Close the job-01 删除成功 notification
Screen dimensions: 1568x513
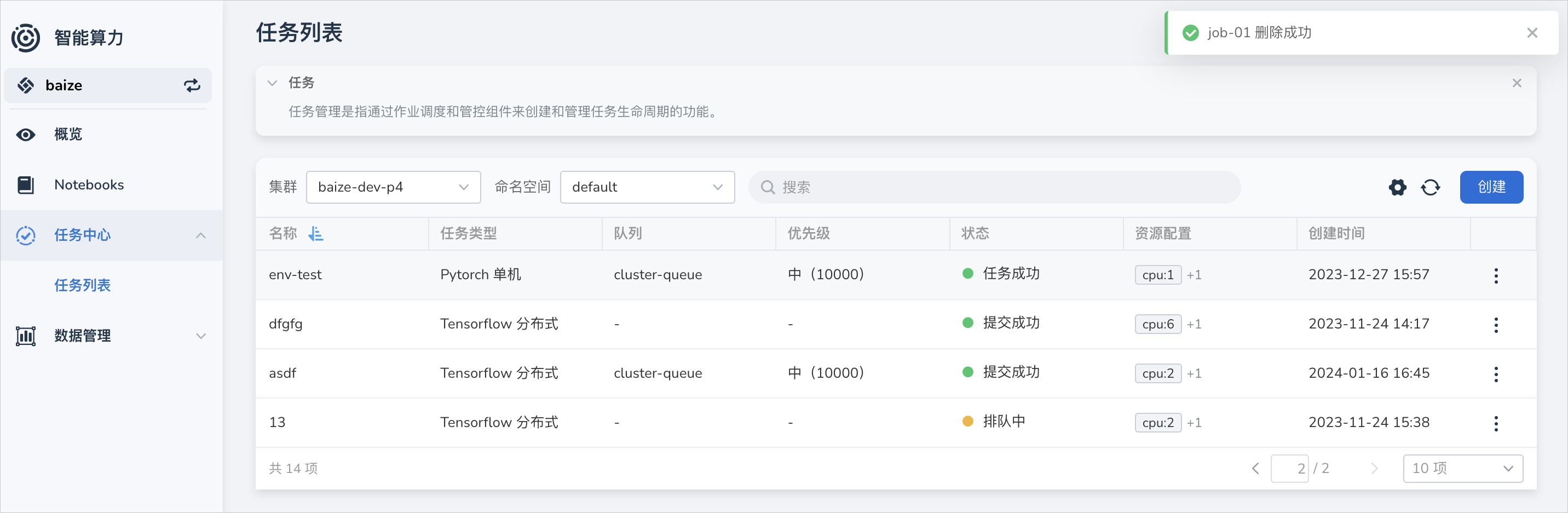1532,33
